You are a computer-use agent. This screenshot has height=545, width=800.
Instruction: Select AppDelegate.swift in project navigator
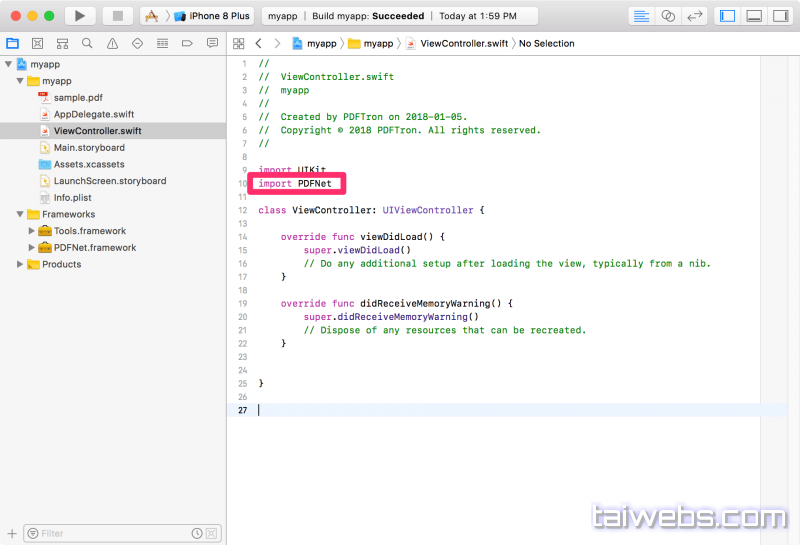[x=93, y=114]
